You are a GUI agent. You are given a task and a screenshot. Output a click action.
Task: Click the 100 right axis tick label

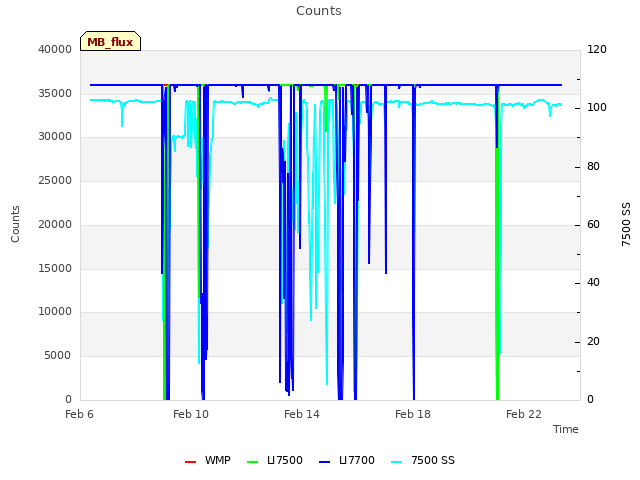[597, 108]
